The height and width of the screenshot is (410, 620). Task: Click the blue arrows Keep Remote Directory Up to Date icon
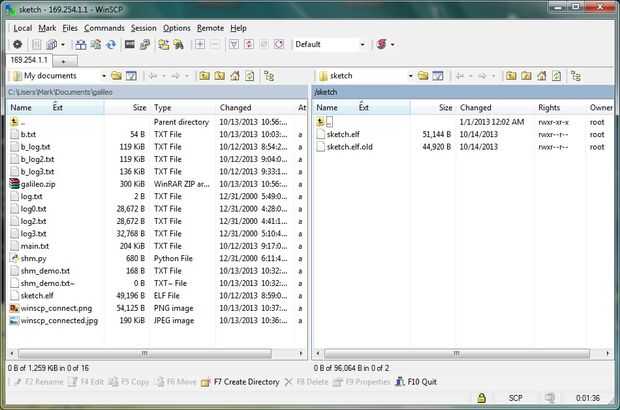pos(111,44)
